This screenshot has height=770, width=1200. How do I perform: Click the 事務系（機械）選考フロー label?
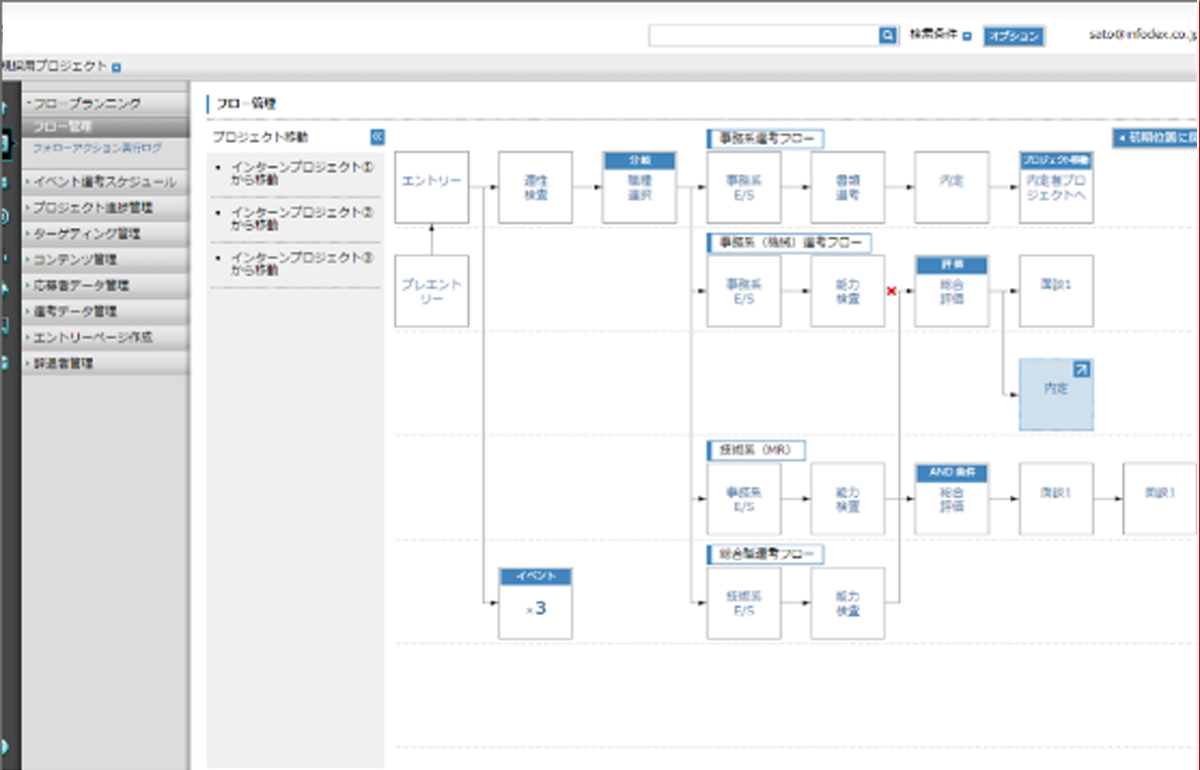(788, 242)
